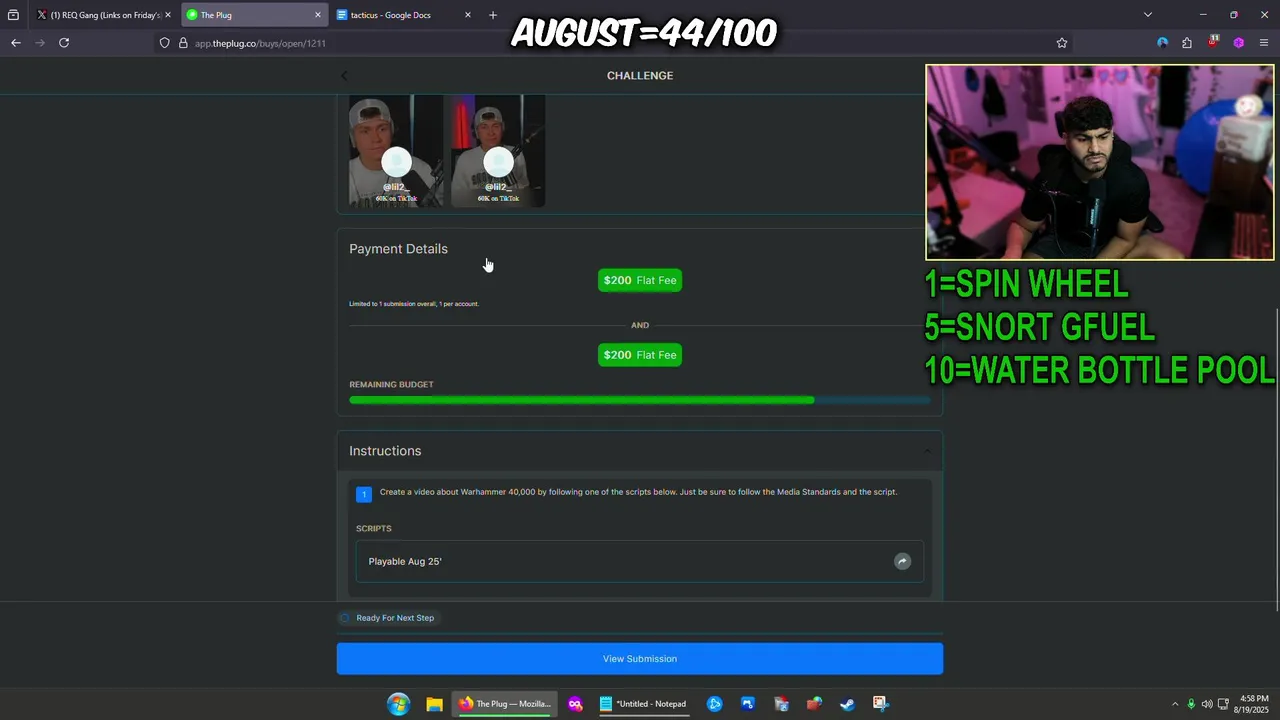Collapse the Instructions section chevron

(926, 451)
